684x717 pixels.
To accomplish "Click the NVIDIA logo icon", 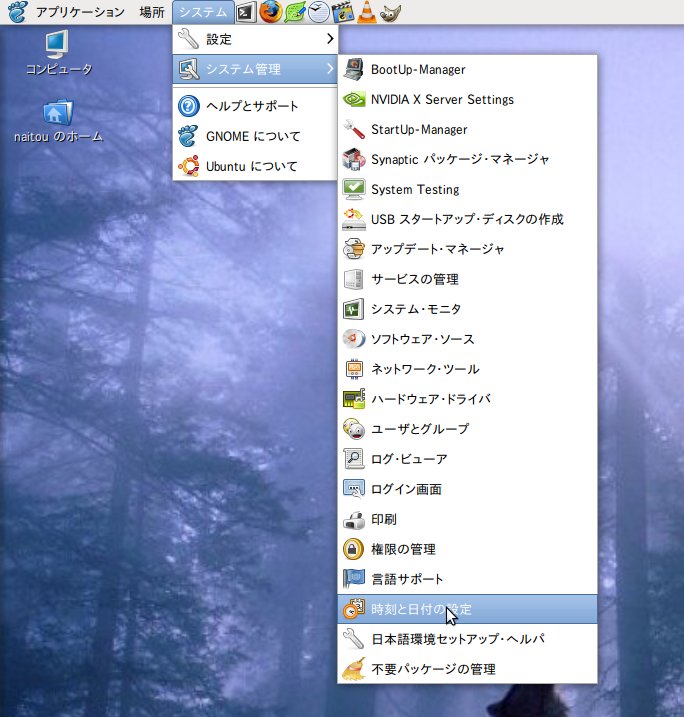I will pyautogui.click(x=354, y=99).
